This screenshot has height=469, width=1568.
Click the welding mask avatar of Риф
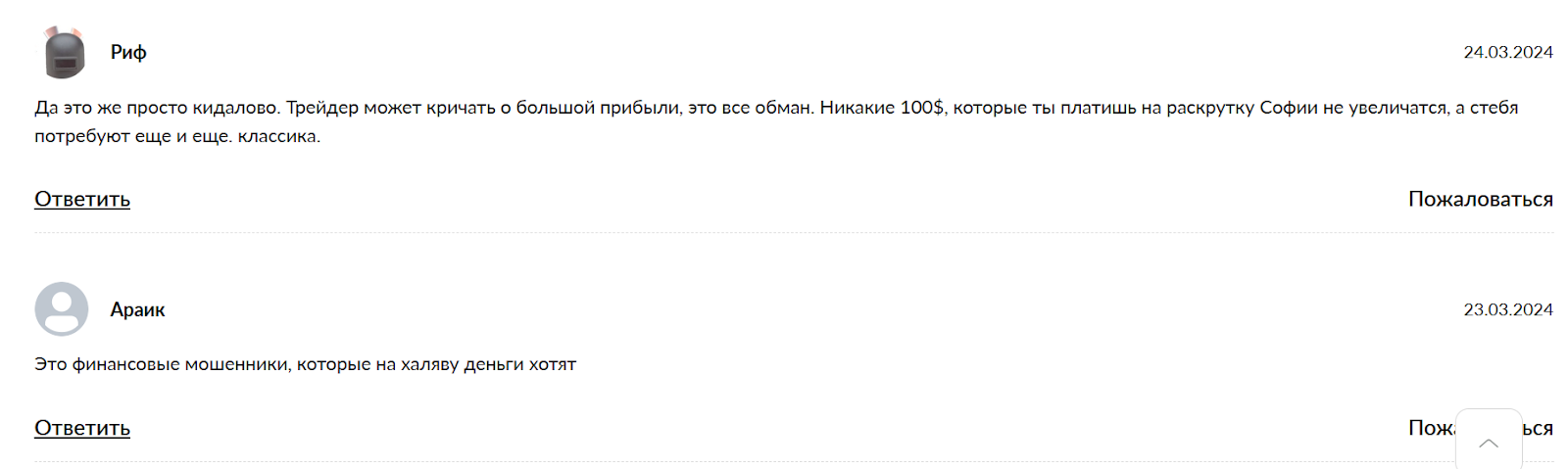point(65,53)
